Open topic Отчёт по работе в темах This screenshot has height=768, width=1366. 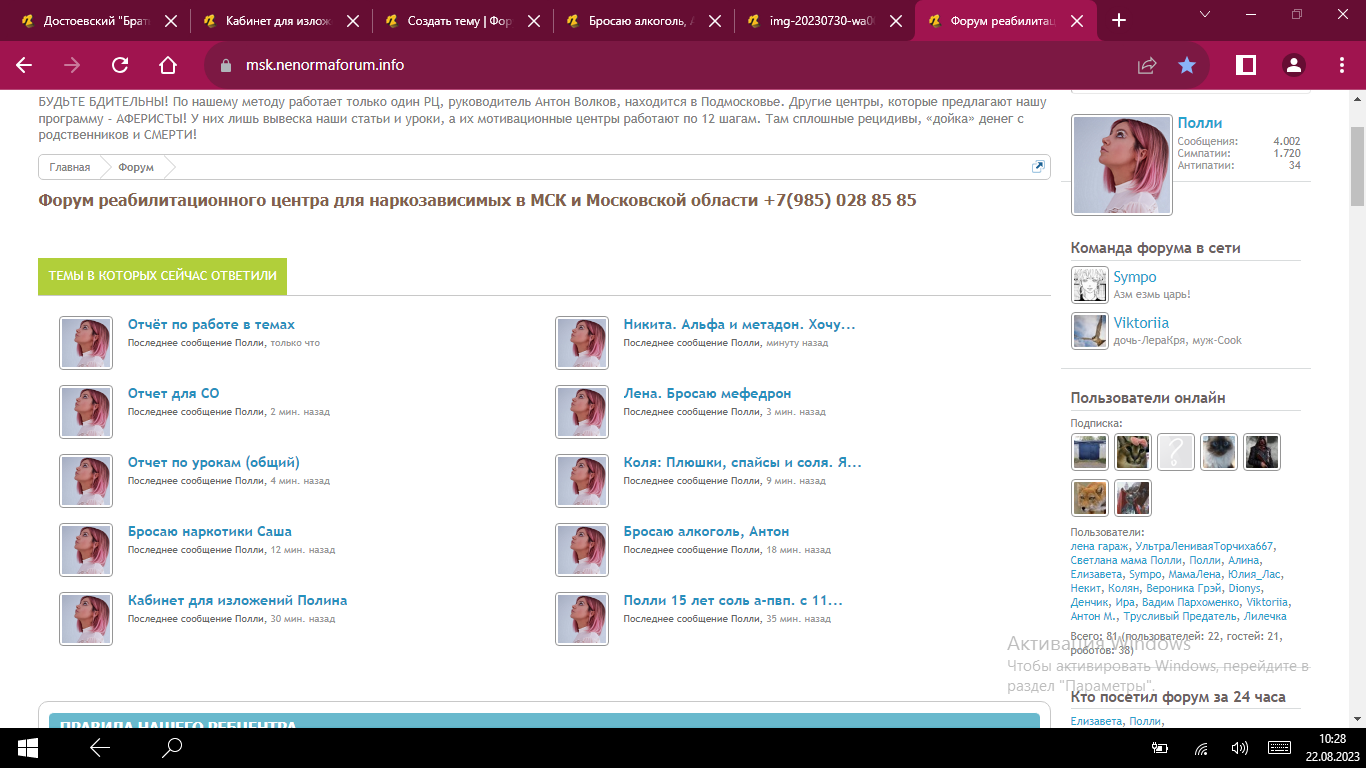point(211,324)
